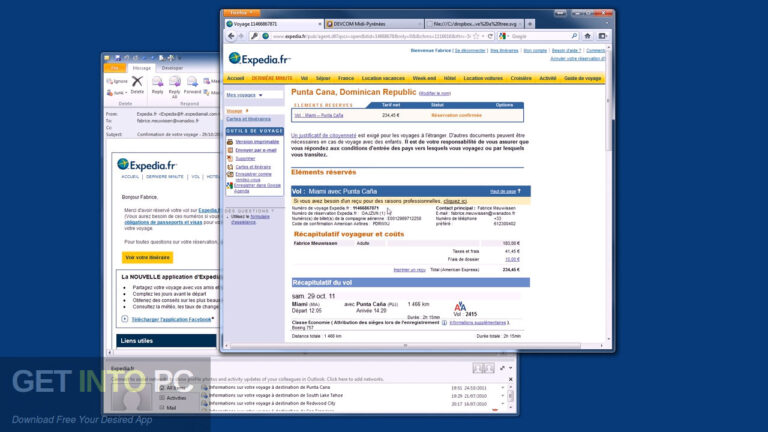Viewport: 768px width, 432px height.
Task: Click the Expedia.fr logo in the browser
Action: tap(260, 59)
